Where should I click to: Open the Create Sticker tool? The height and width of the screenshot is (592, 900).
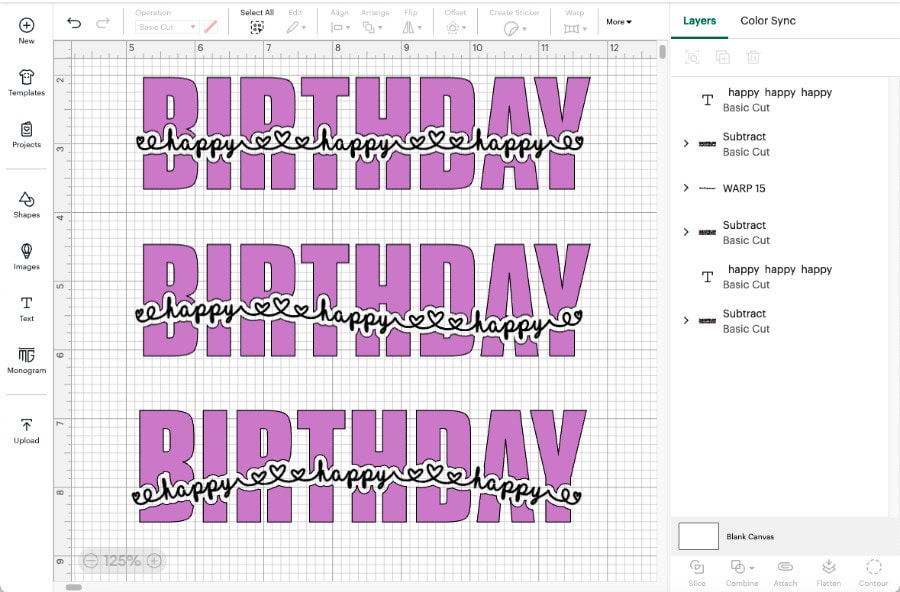[x=514, y=28]
